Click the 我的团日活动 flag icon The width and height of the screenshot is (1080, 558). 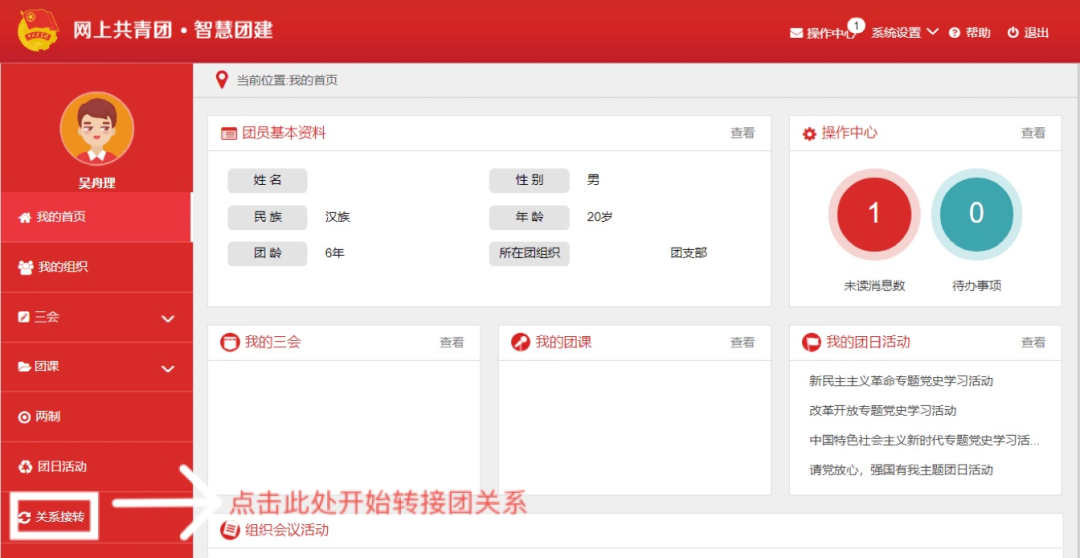pyautogui.click(x=811, y=342)
